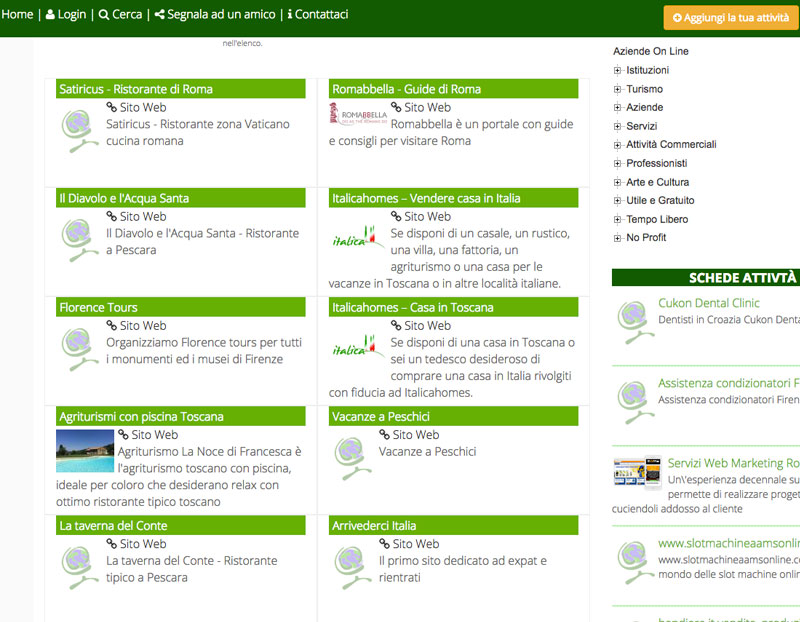Open the Cerca search page
800x622 pixels.
120,14
